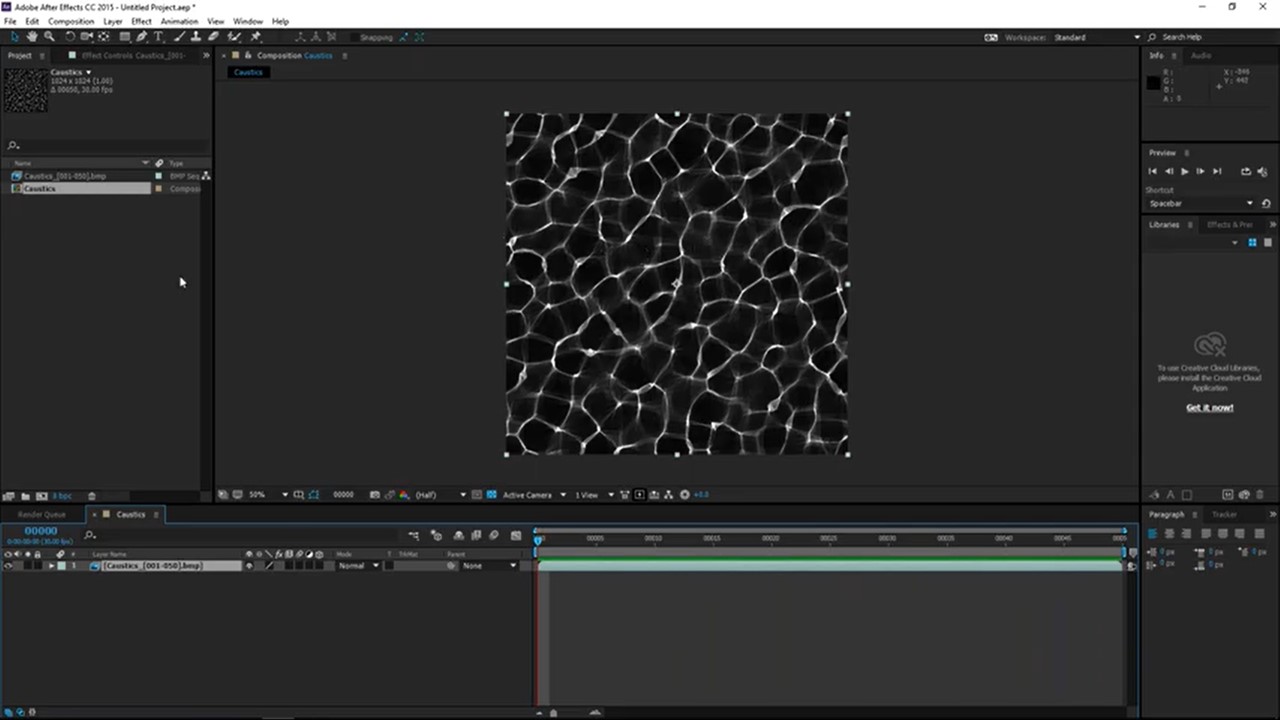1280x720 pixels.
Task: Click the Get it now link for Creative Cloud
Action: tap(1210, 407)
